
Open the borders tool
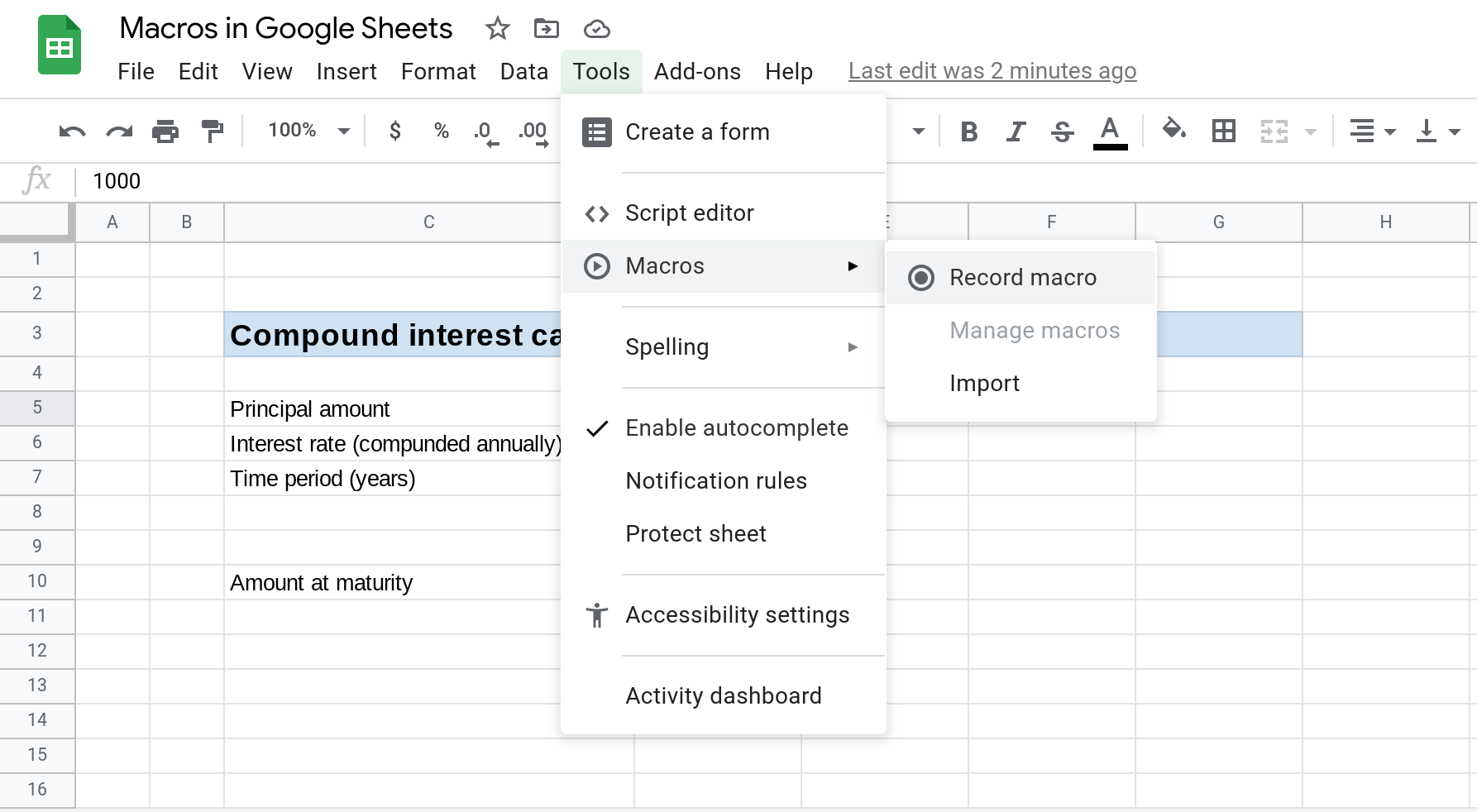pos(1223,131)
